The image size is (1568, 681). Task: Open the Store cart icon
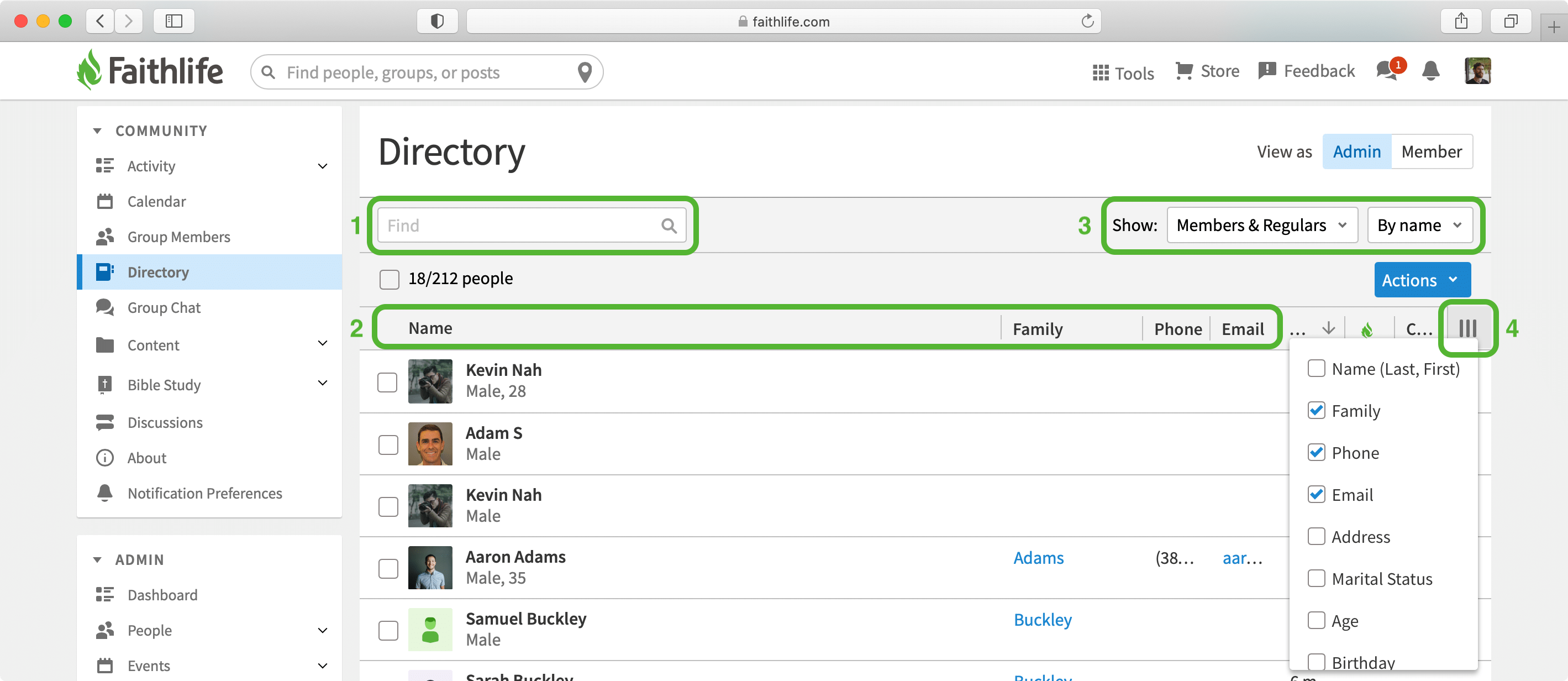tap(1184, 71)
